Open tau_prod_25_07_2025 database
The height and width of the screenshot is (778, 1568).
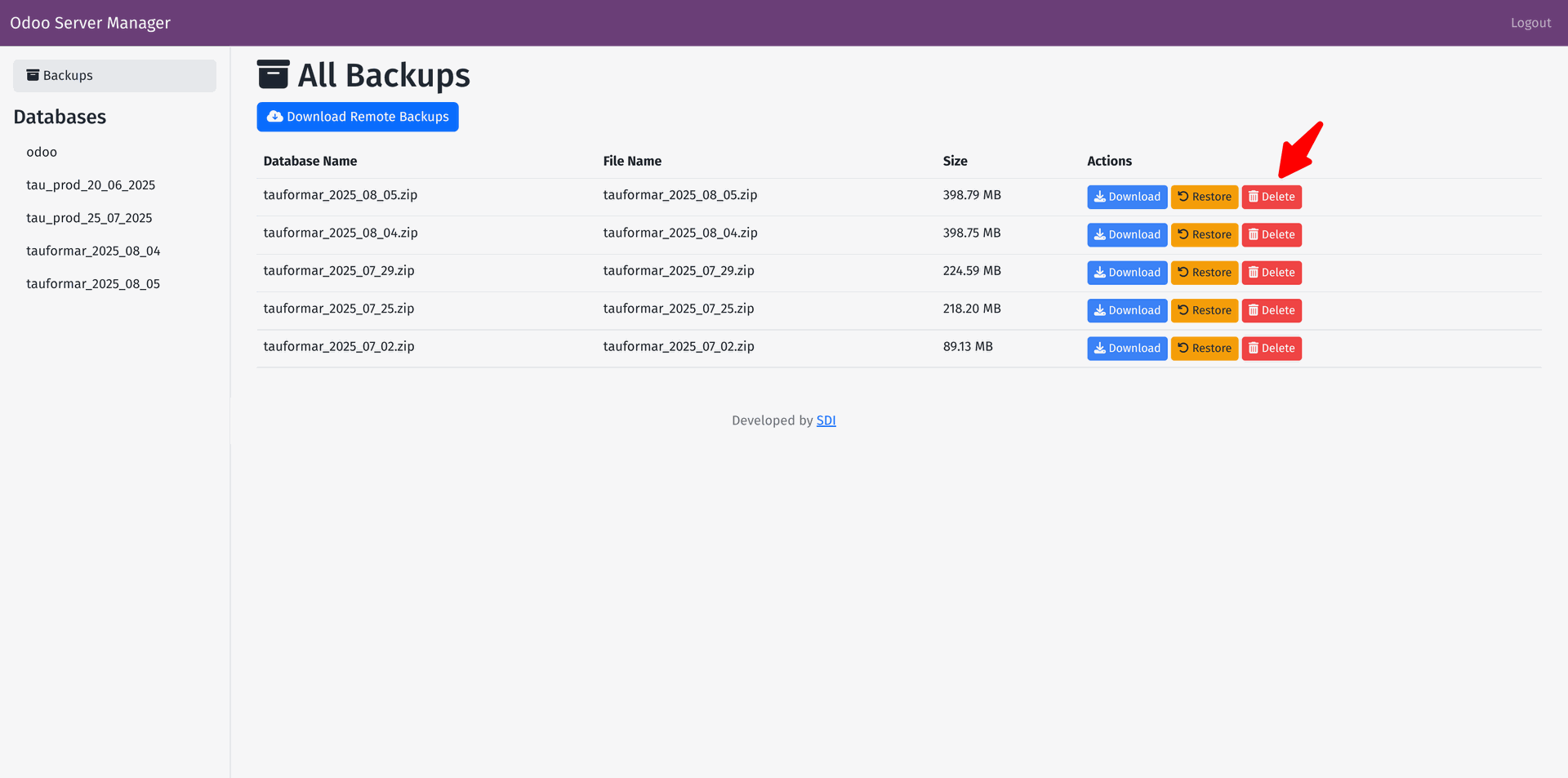(x=89, y=218)
